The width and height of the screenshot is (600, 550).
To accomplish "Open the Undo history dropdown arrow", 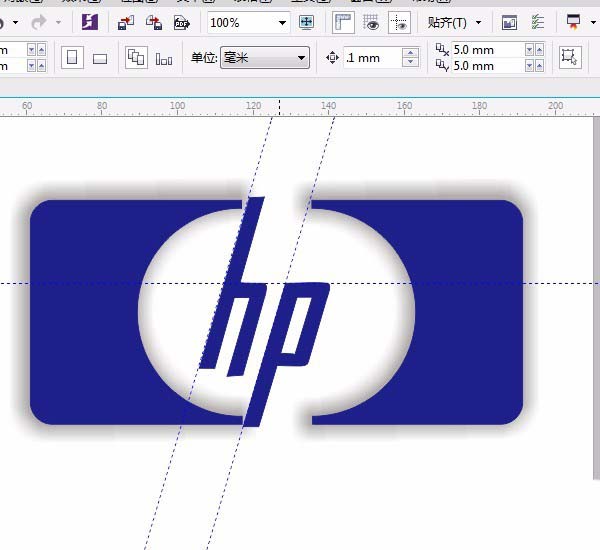I will tap(16, 22).
